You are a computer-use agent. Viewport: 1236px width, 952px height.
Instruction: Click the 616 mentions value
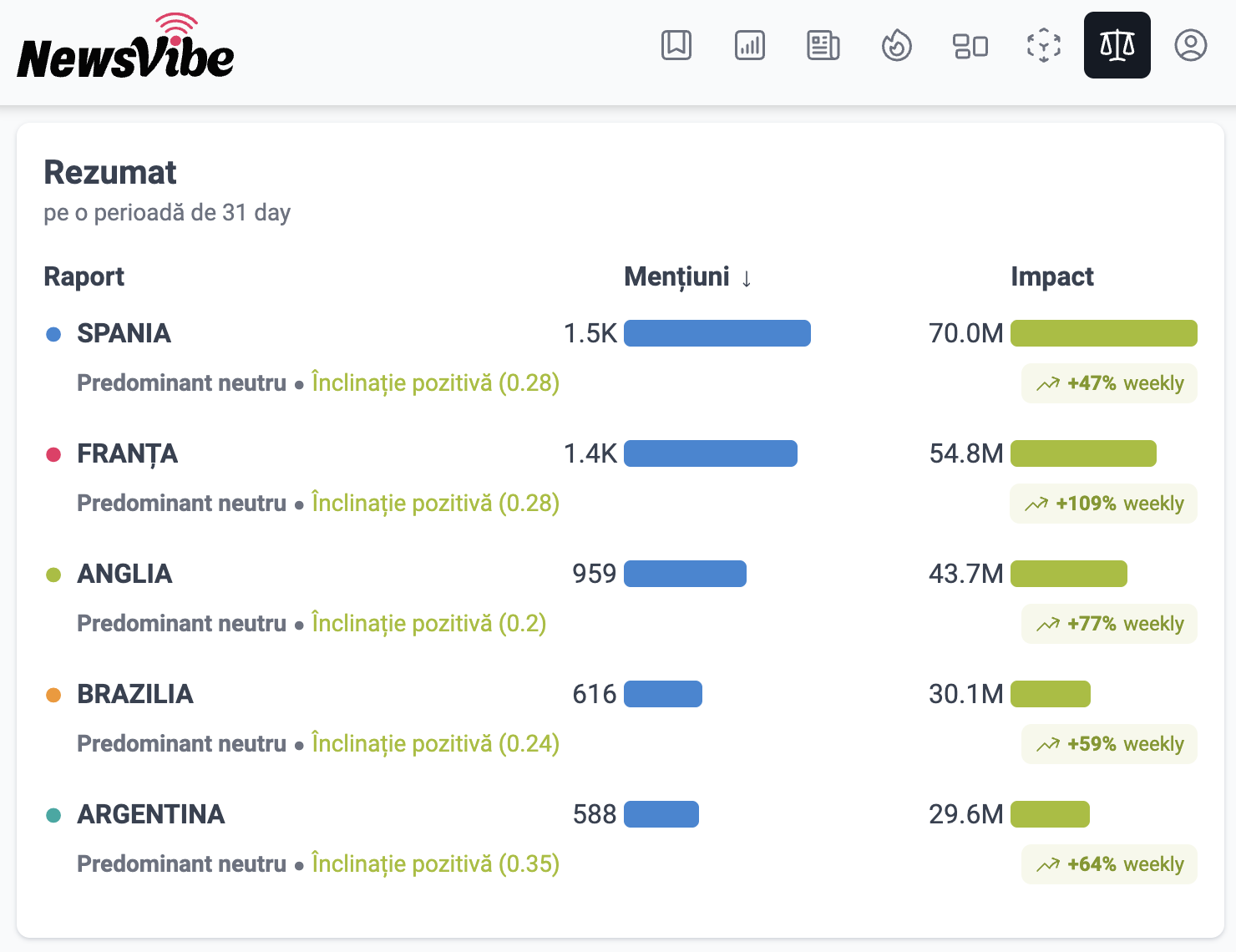coord(595,694)
